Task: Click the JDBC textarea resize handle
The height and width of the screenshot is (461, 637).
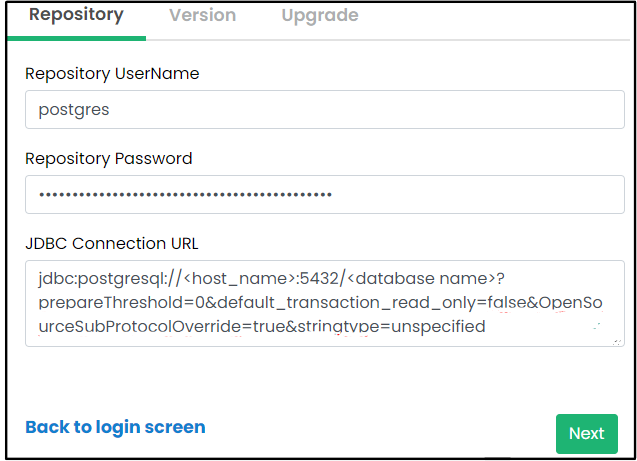Action: pos(618,341)
